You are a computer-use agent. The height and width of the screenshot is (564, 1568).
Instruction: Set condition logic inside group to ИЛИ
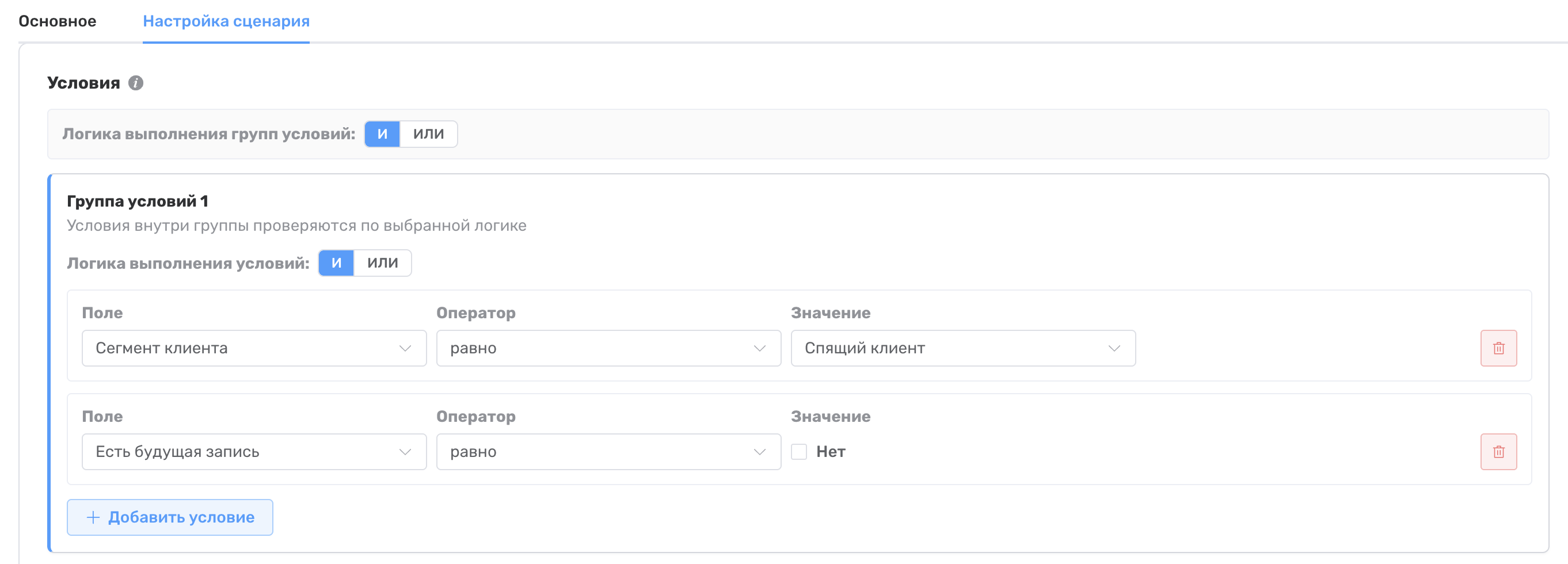tap(382, 263)
